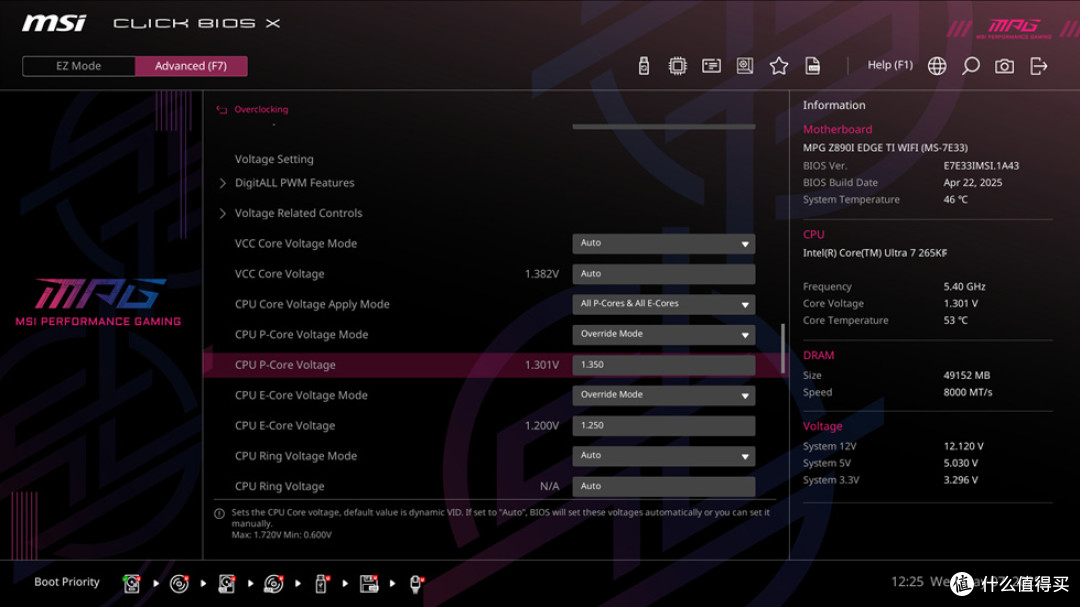1080x607 pixels.
Task: Click System 5V 5.030 V value
Action: pos(960,463)
